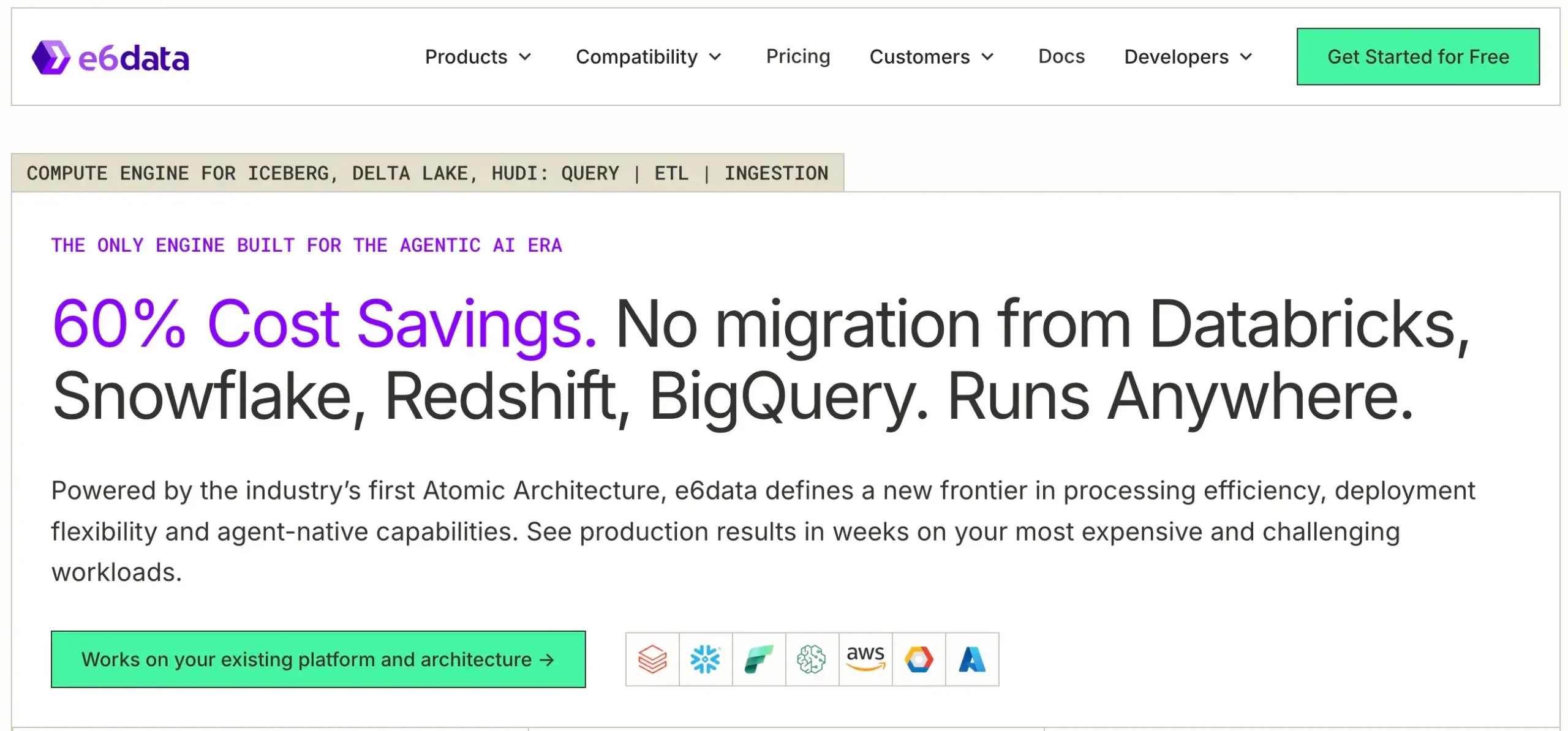Open the Docs link
Screen dimensions: 1568x731
[1061, 56]
